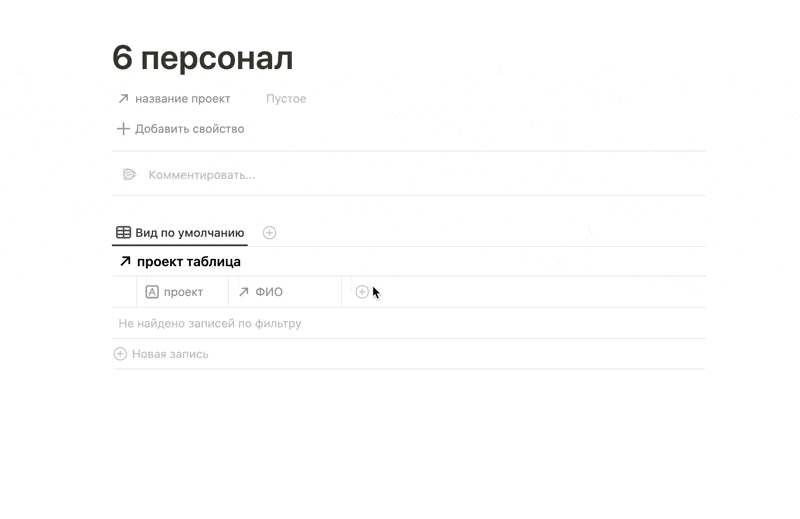Click the Не найдено записей по фильтру text

[210, 324]
